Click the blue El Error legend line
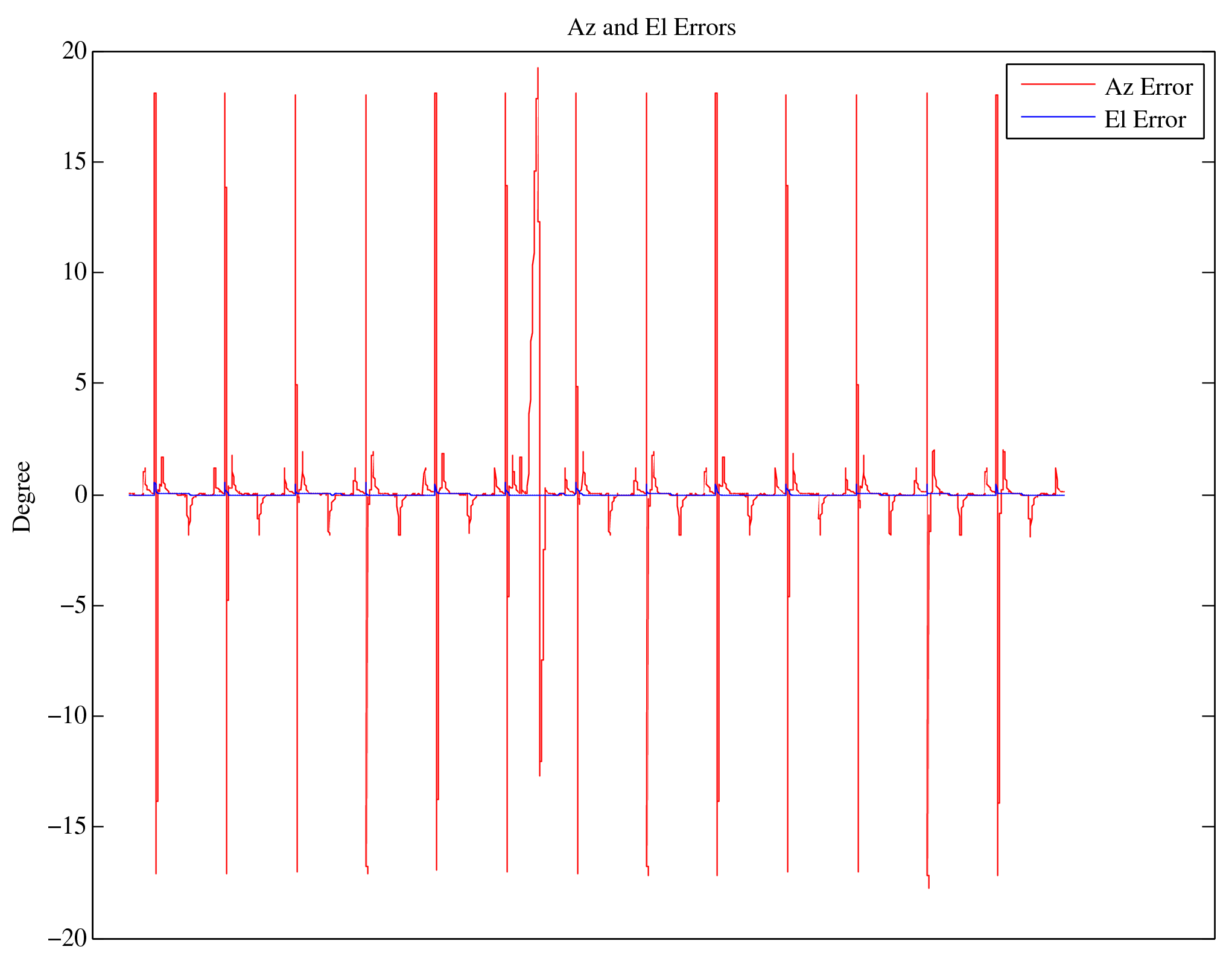 (x=1058, y=117)
